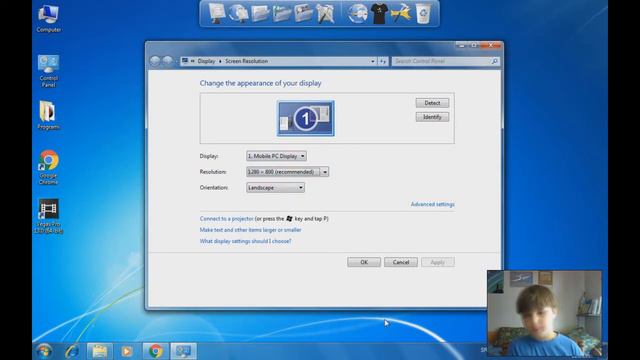
Task: Open the Display dropdown menu
Action: tap(276, 156)
